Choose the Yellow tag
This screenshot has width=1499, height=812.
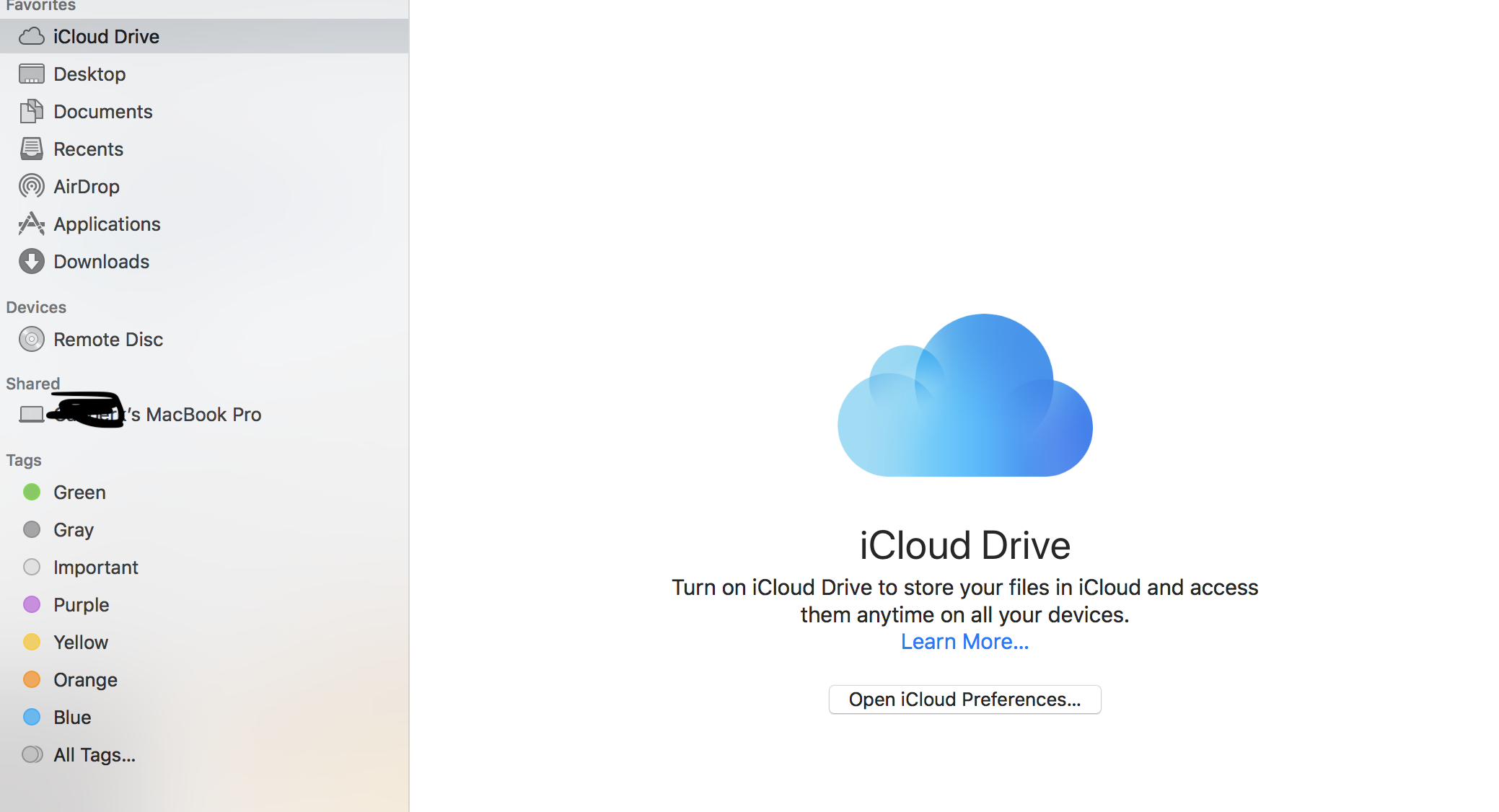80,643
